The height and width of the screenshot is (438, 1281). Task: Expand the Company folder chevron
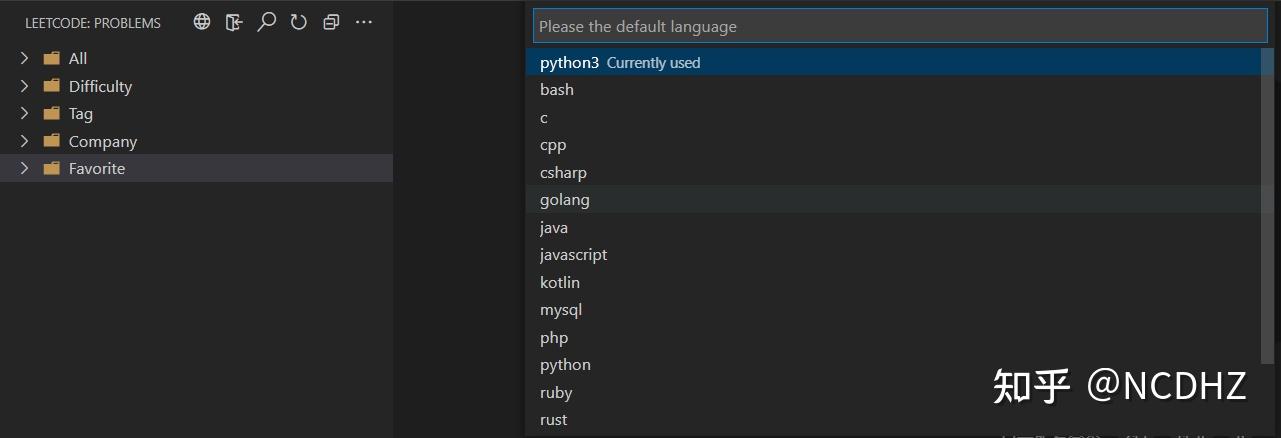(25, 141)
